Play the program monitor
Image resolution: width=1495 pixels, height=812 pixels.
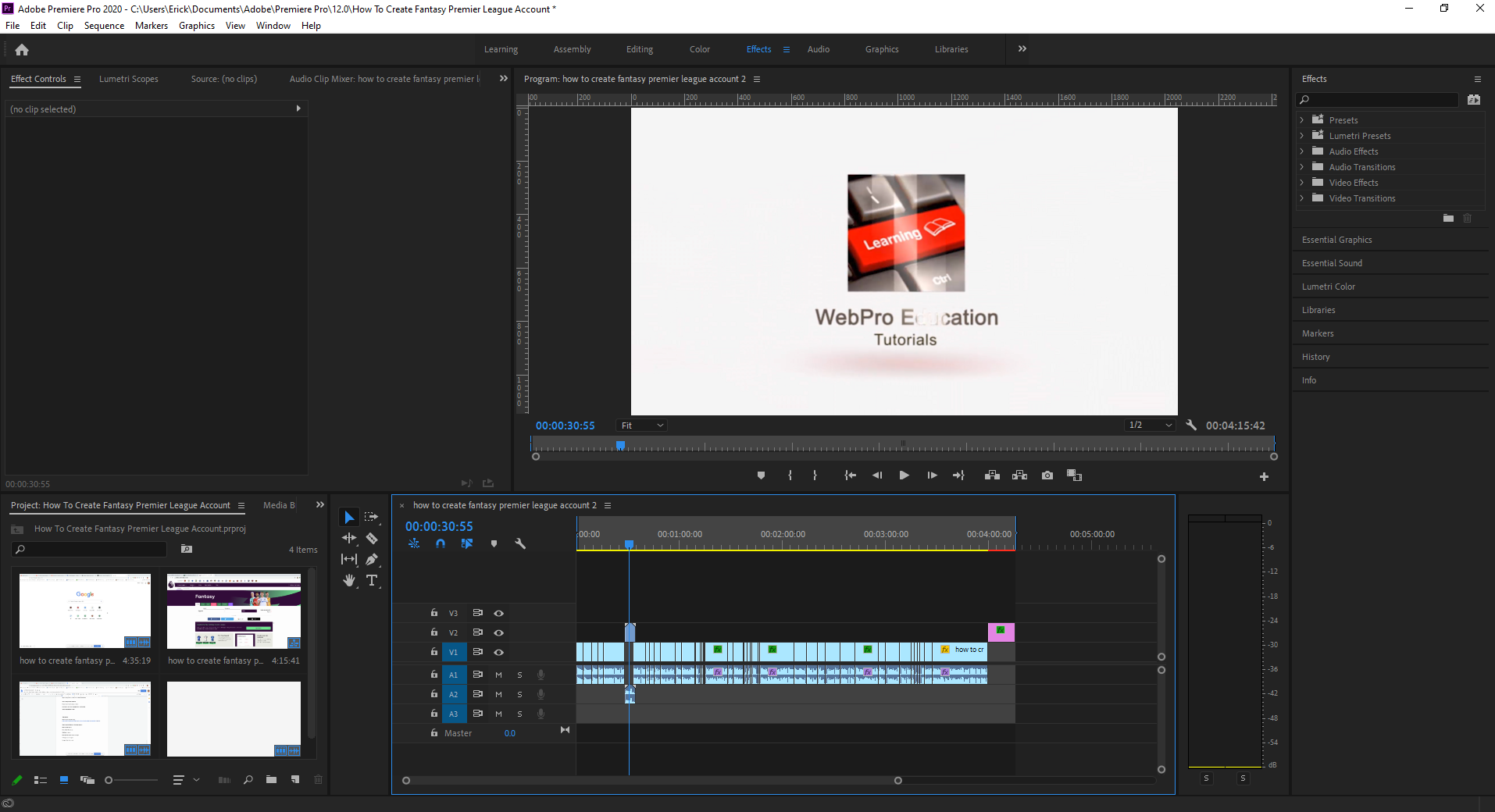[x=904, y=475]
